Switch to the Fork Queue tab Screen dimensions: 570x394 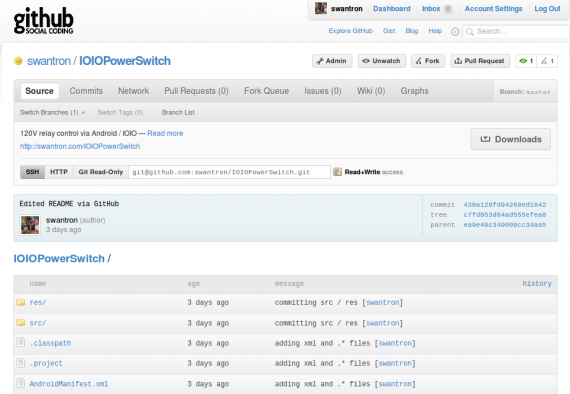pyautogui.click(x=266, y=91)
